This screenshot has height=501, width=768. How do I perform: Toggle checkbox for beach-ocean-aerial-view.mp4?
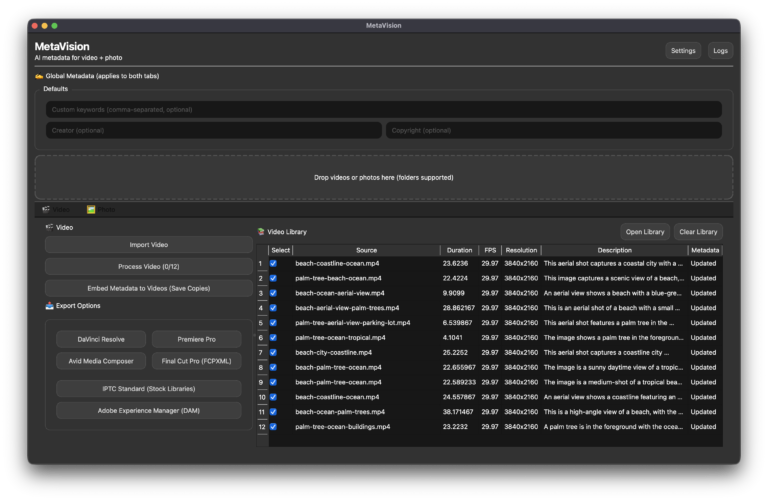(x=273, y=293)
